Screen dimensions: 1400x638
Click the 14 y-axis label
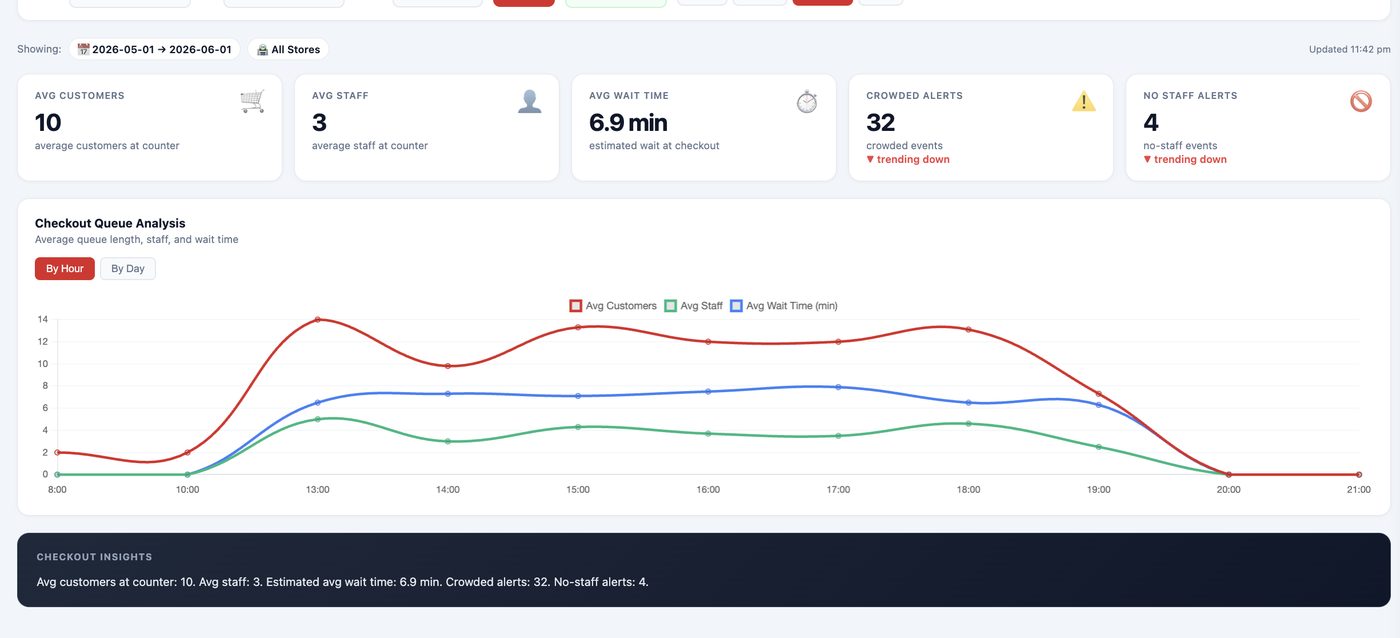click(43, 320)
